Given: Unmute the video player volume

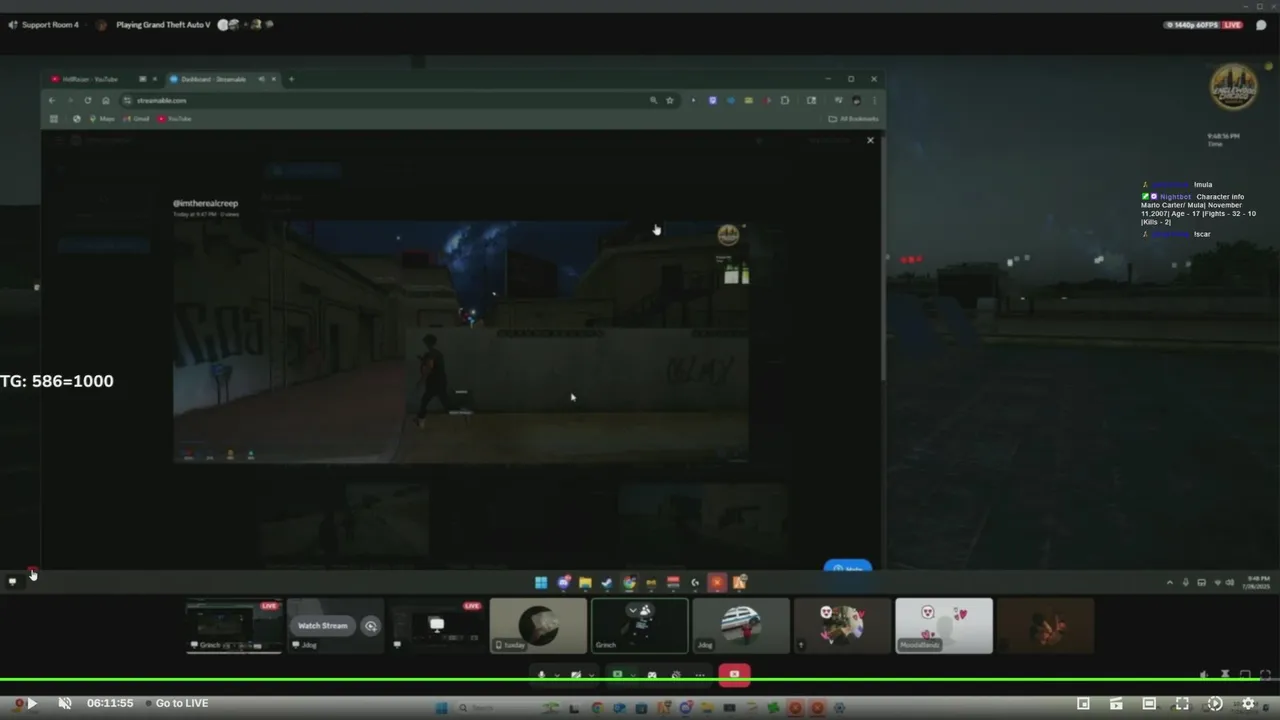Looking at the screenshot, I should tap(65, 704).
